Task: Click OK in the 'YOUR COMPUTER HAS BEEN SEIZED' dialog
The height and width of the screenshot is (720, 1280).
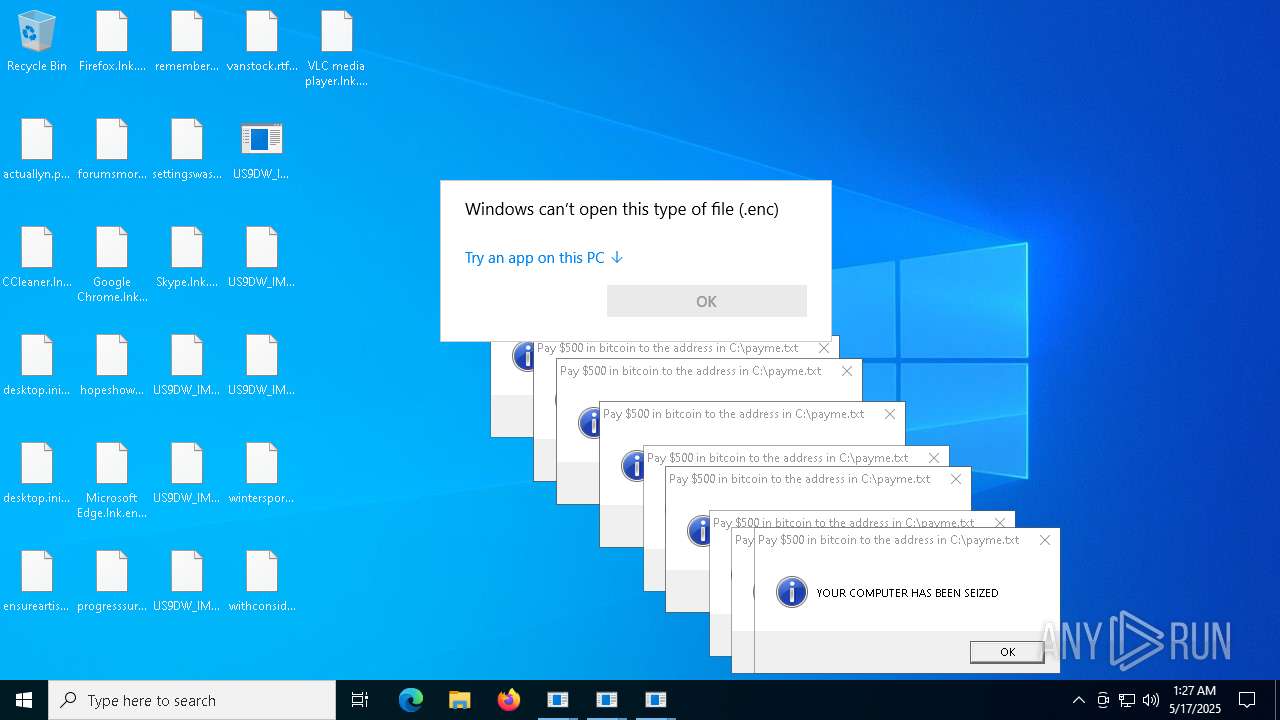Action: coord(1007,652)
